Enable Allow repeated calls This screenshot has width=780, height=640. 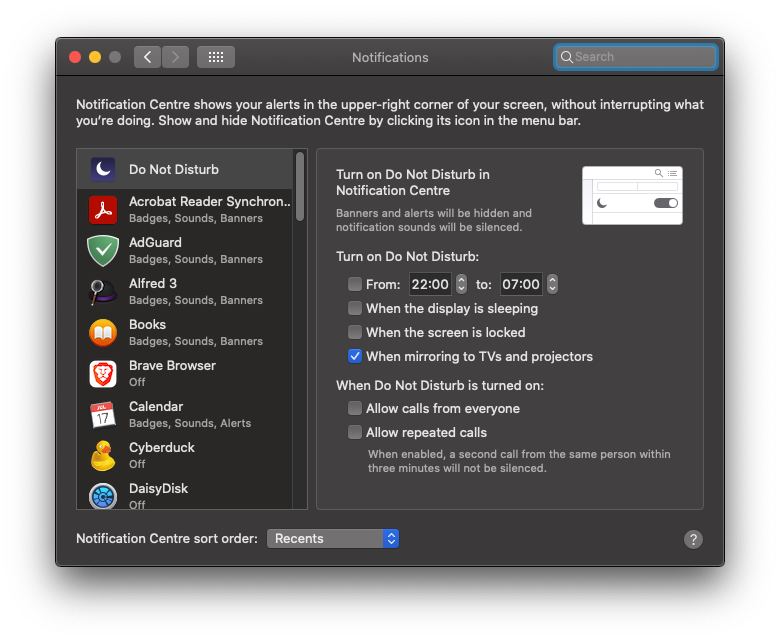[355, 432]
